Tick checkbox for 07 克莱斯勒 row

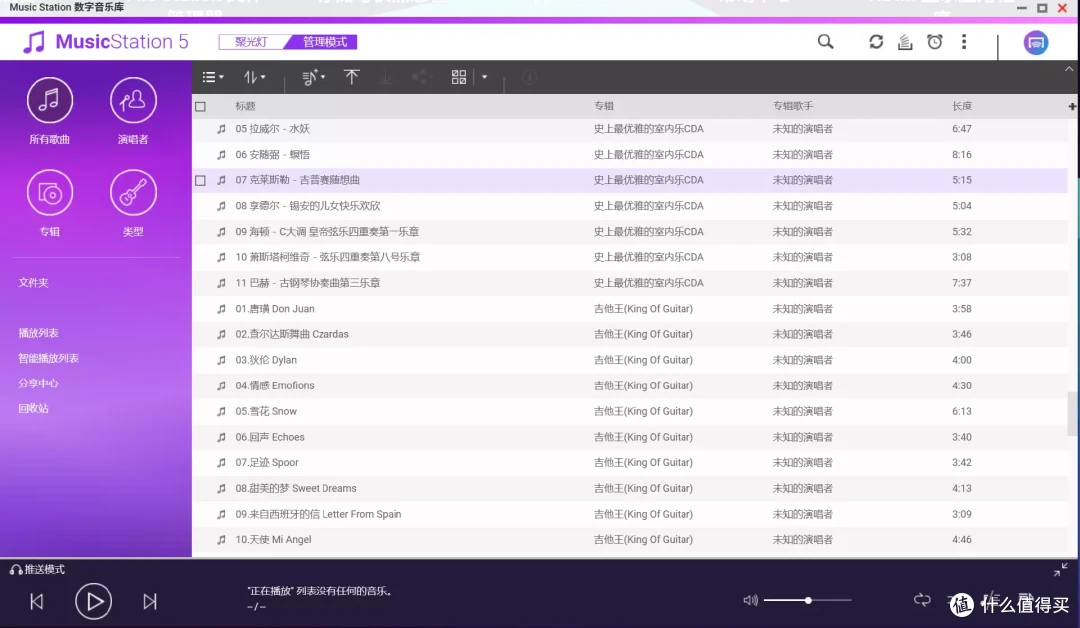point(200,180)
